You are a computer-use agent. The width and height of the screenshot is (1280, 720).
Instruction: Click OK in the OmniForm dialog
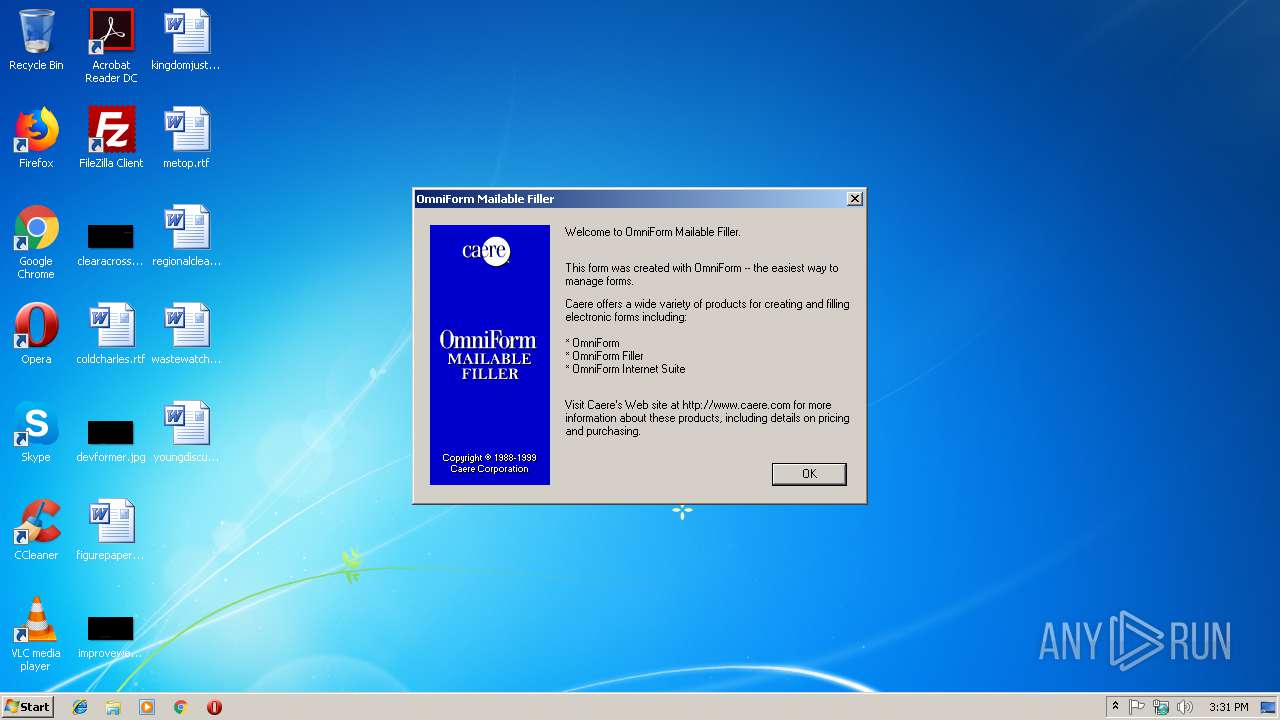click(x=809, y=474)
